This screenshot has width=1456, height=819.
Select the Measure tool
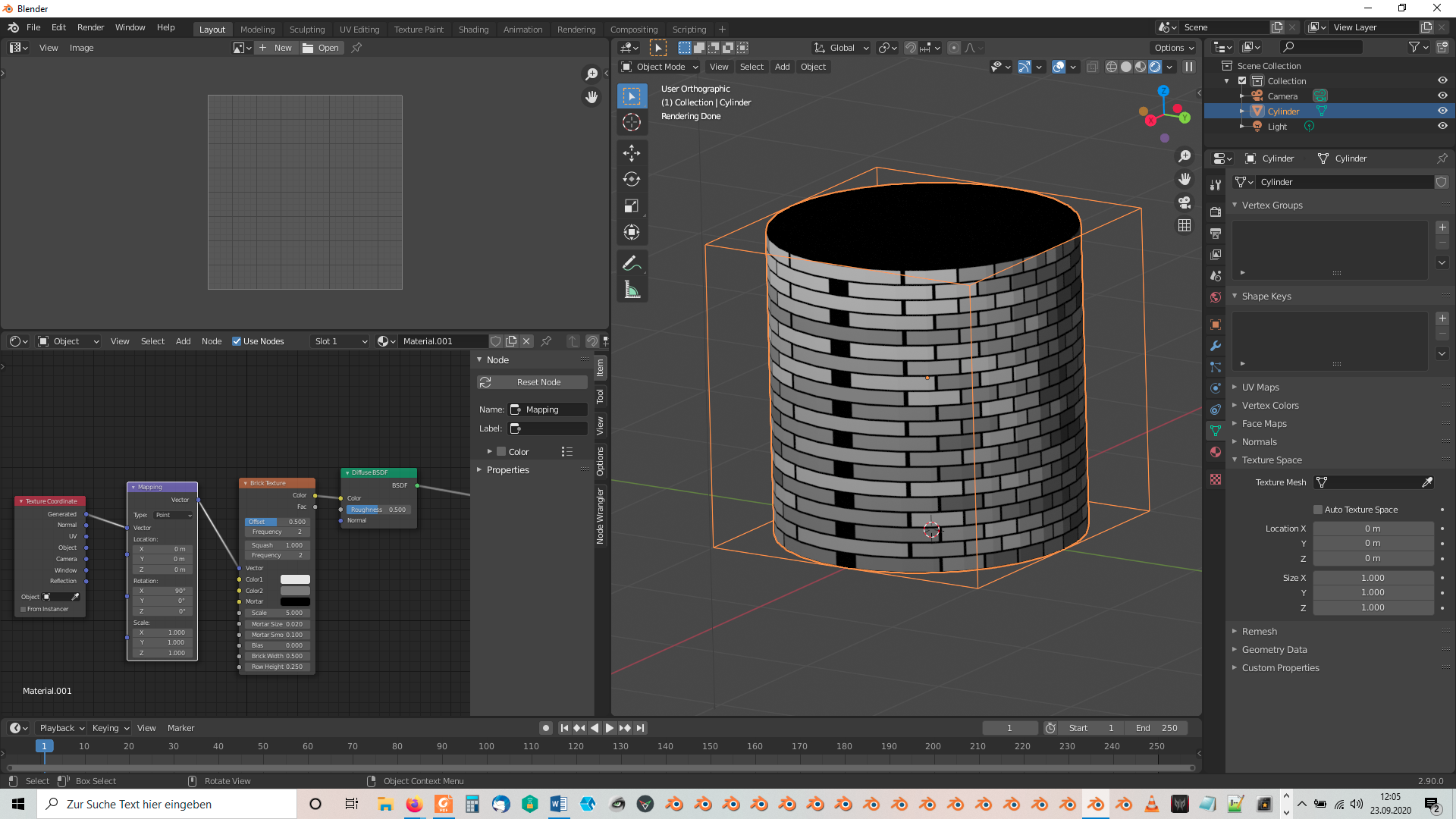pos(632,290)
